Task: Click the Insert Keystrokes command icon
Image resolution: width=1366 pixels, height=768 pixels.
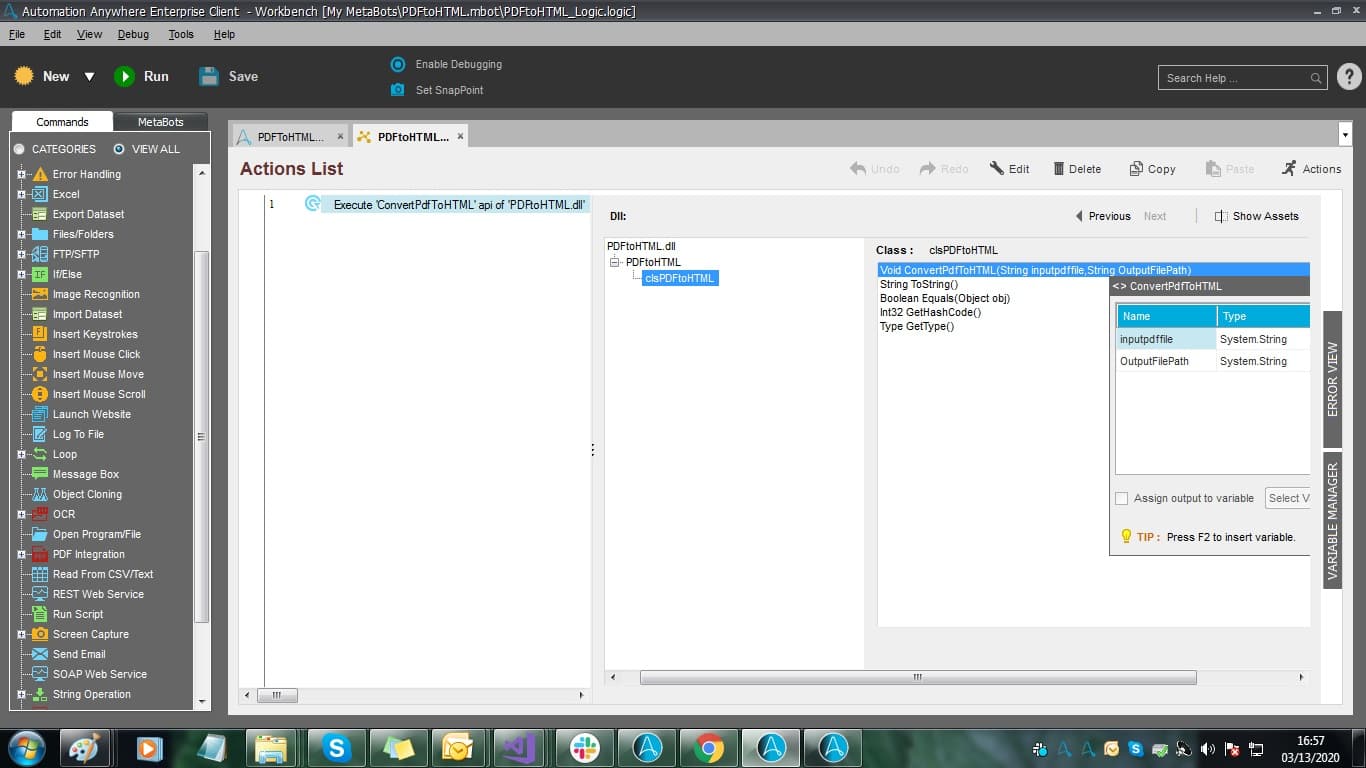Action: (x=40, y=334)
